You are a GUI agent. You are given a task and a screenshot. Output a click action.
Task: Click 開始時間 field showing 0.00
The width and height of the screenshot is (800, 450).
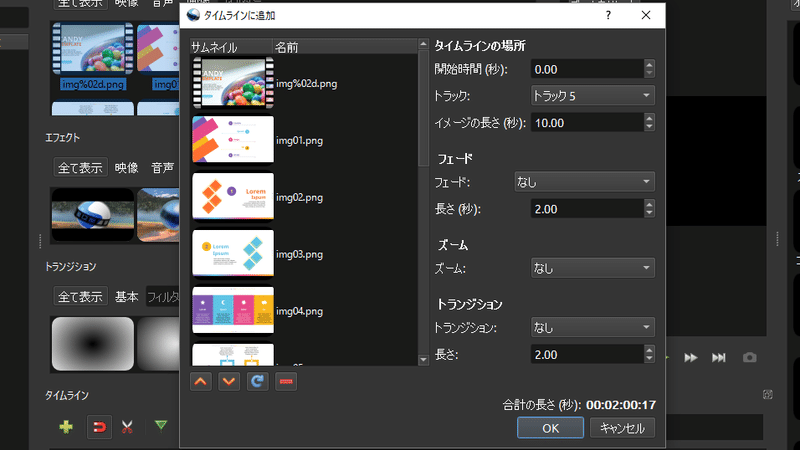pyautogui.click(x=587, y=69)
